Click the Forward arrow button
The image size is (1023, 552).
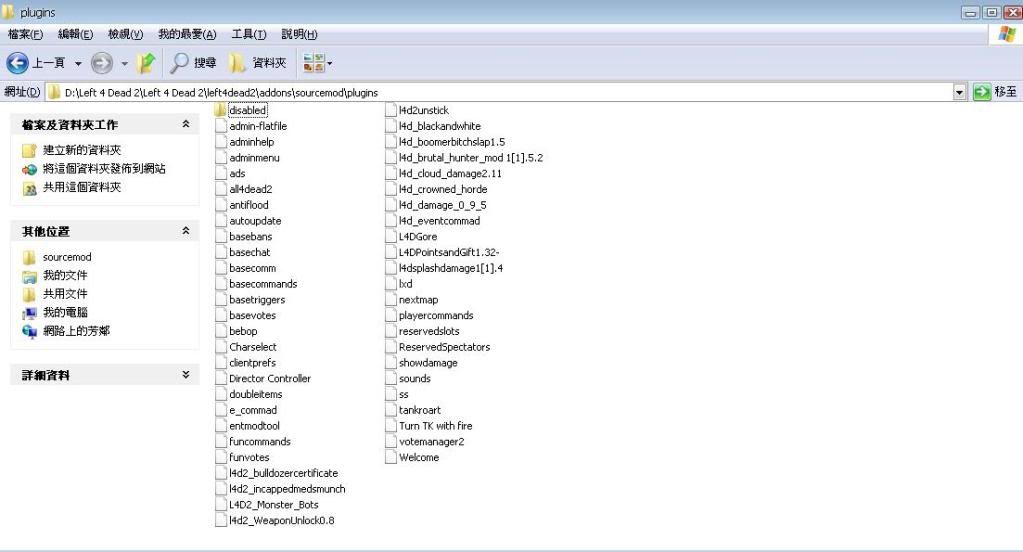102,63
